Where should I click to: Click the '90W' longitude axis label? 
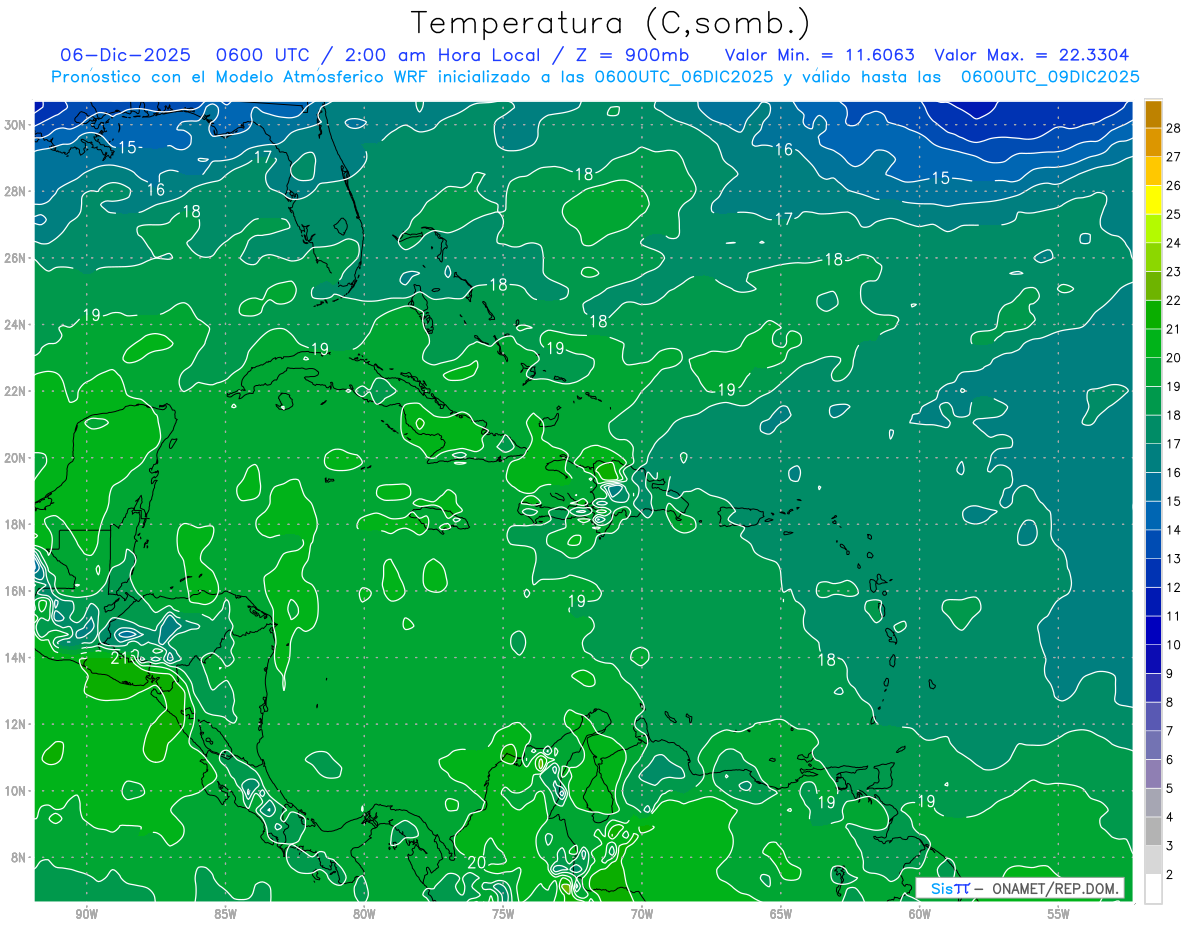click(x=86, y=914)
